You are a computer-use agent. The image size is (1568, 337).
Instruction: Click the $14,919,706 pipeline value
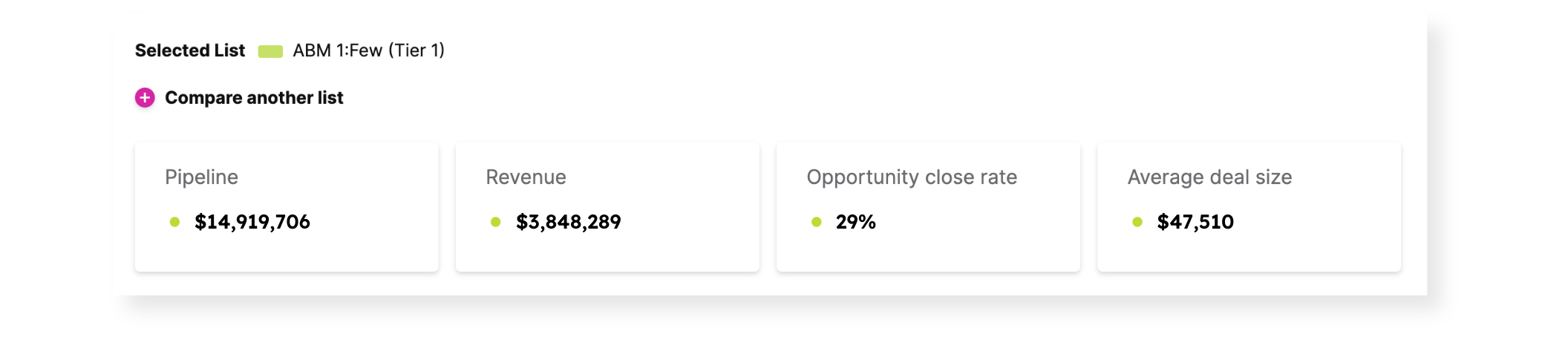pyautogui.click(x=252, y=222)
